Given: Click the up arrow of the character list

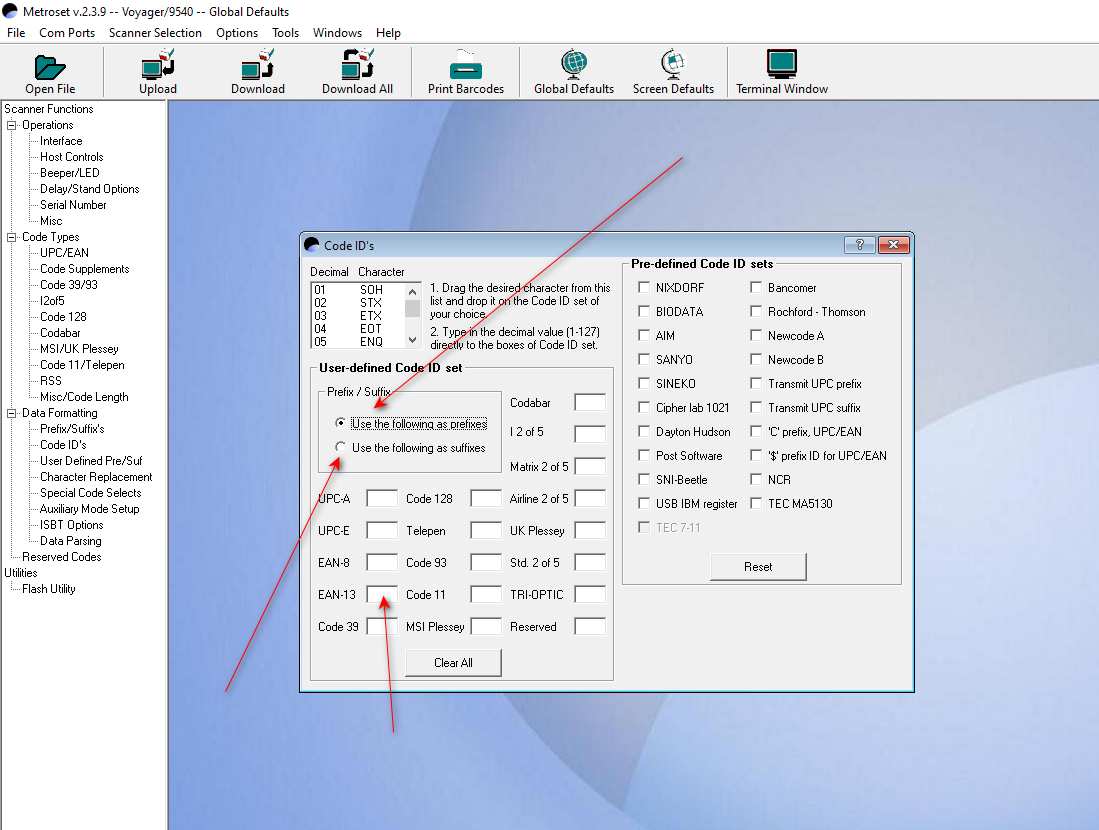Looking at the screenshot, I should [413, 292].
